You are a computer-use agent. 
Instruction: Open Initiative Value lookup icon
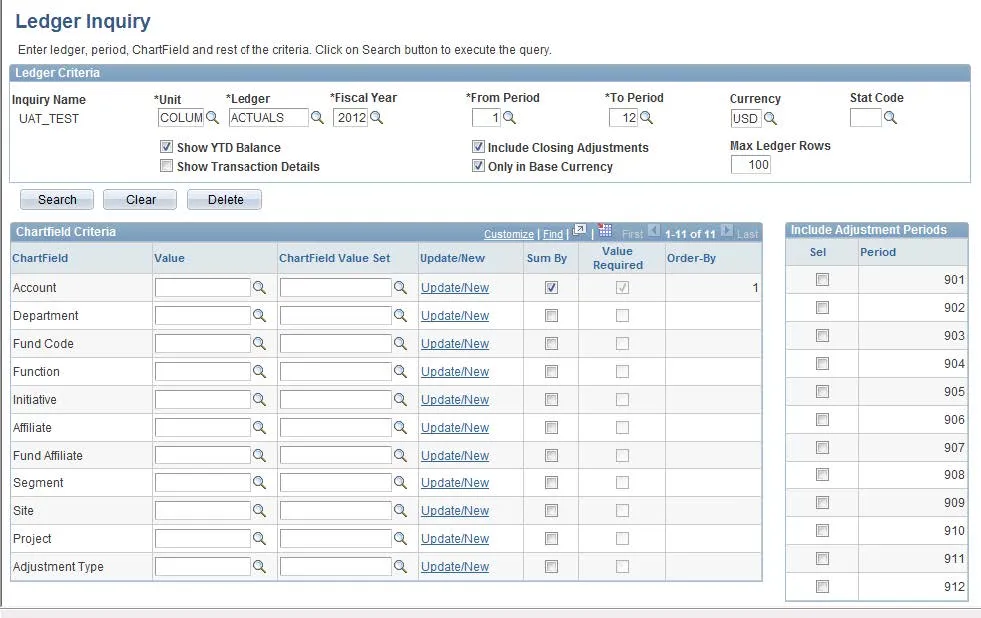[259, 400]
